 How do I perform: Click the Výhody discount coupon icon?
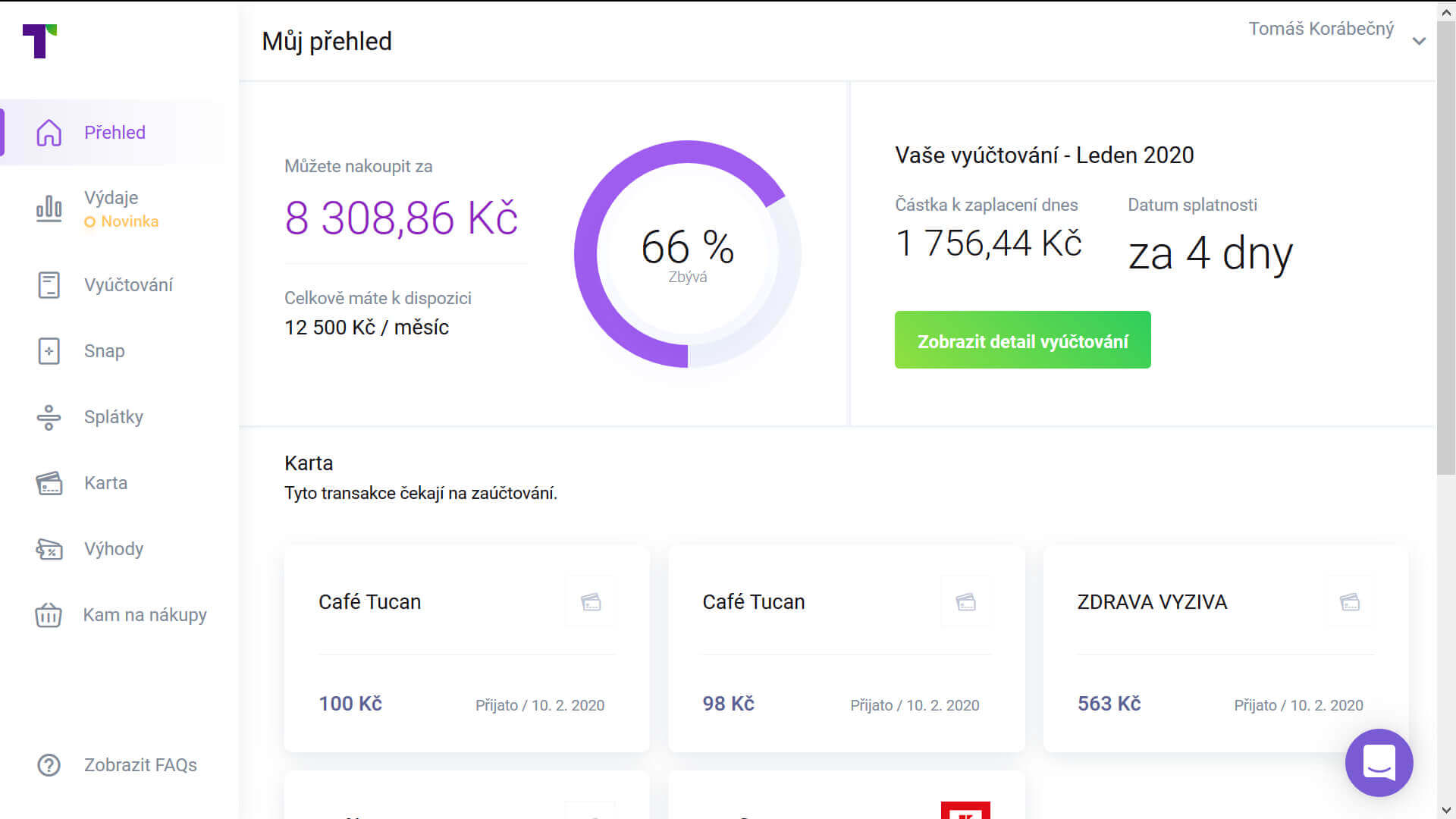pyautogui.click(x=49, y=549)
